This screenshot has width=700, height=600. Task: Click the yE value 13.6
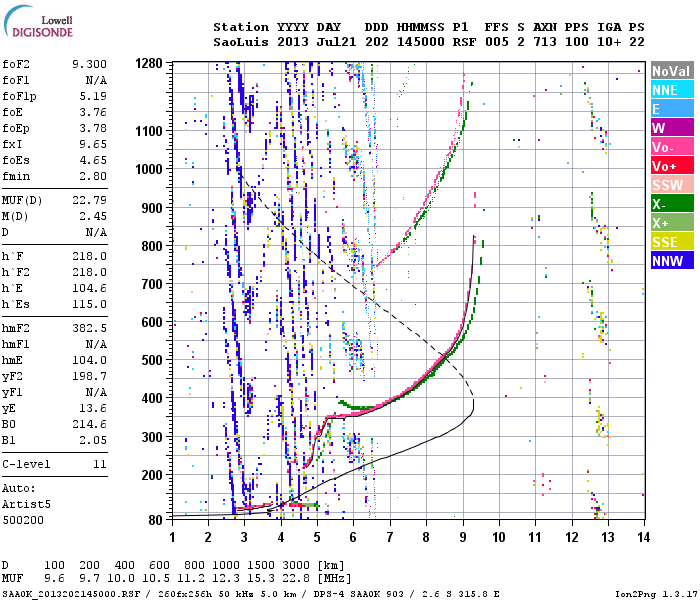[x=93, y=408]
